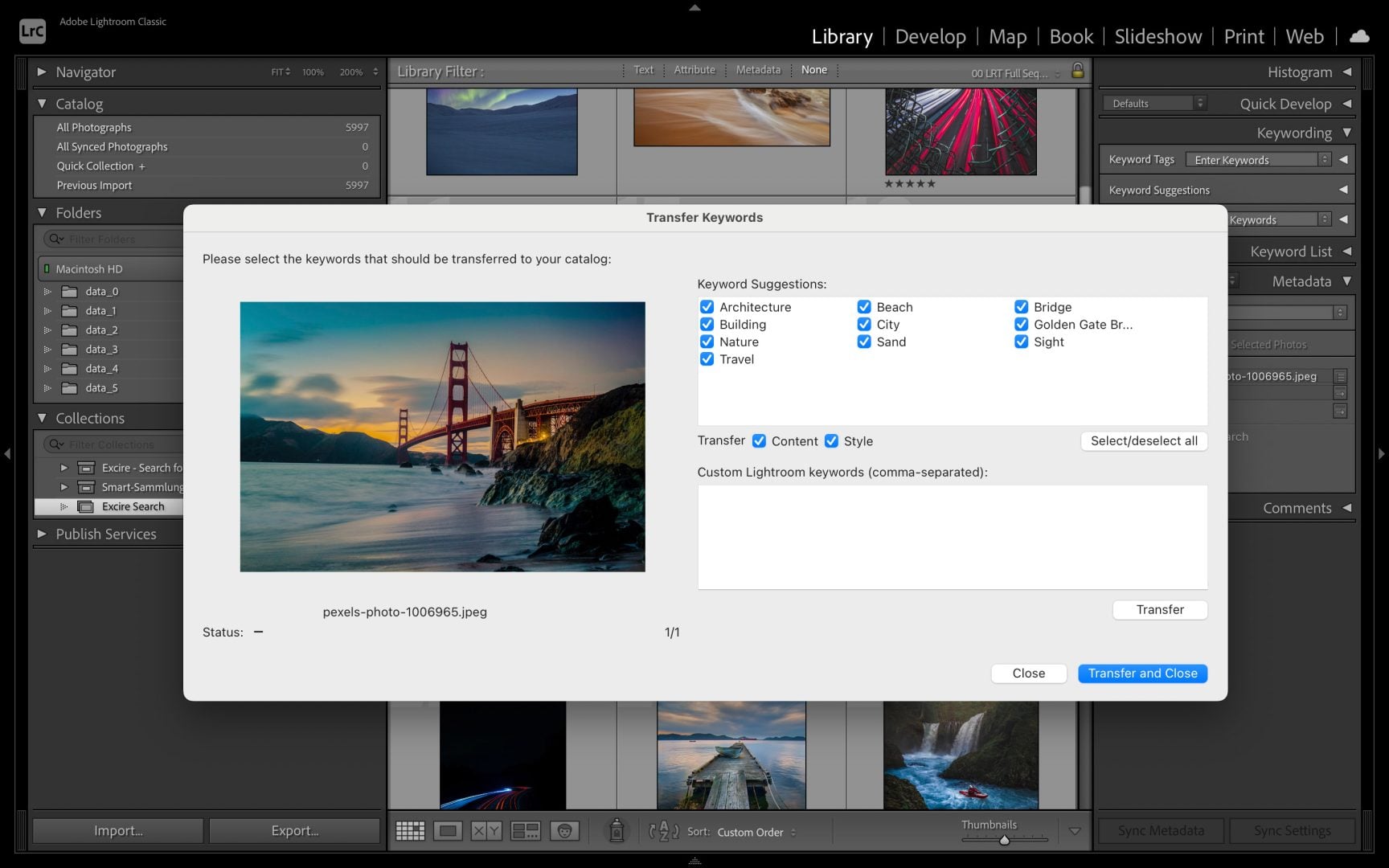Click the cloud sync icon top right
This screenshot has height=868, width=1389.
coord(1359,36)
